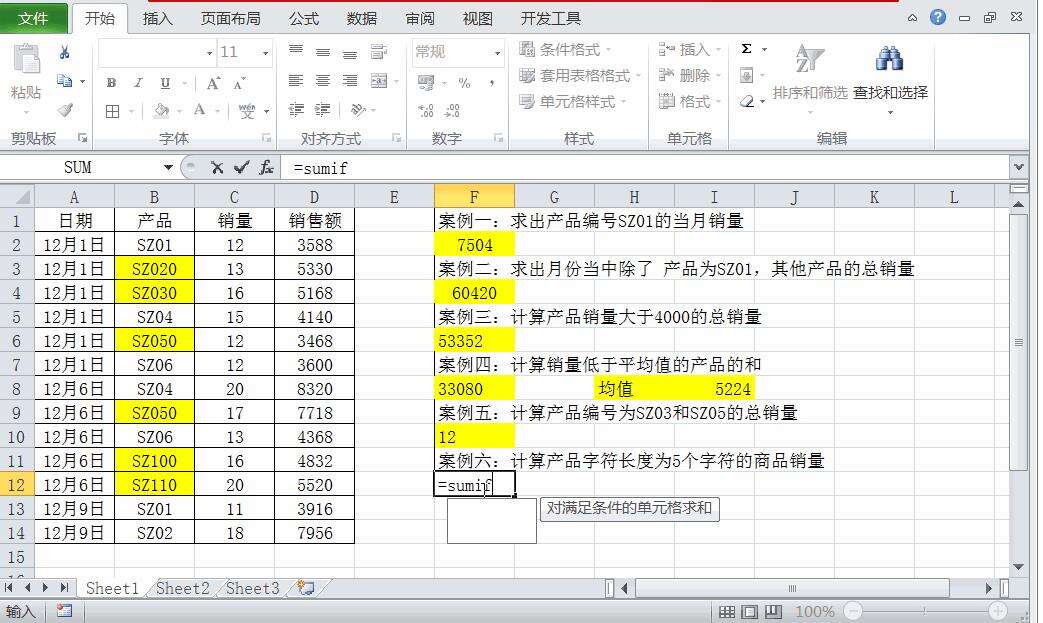
Task: Apply comma style
Action: click(x=492, y=82)
